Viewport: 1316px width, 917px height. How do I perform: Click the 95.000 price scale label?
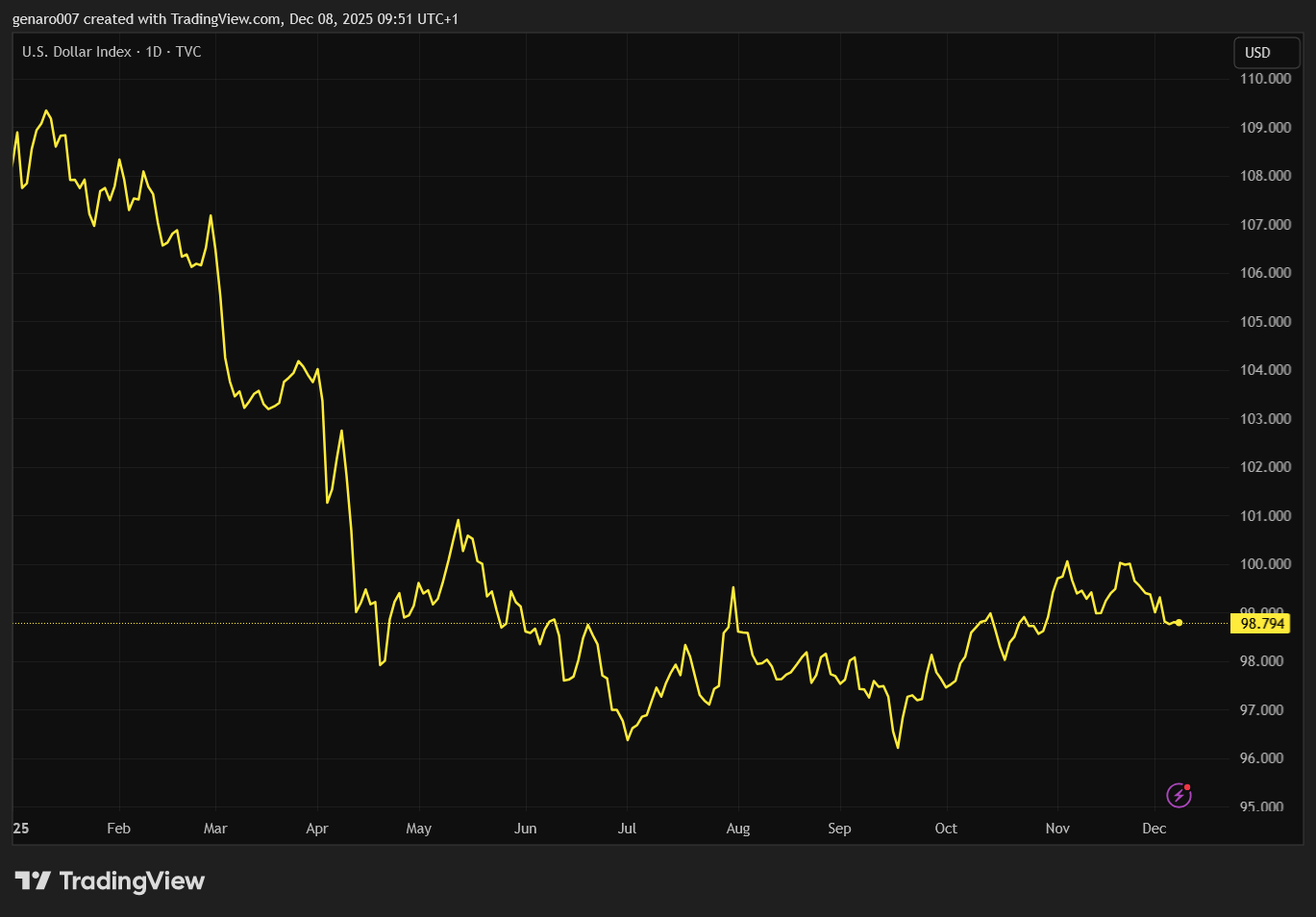[x=1263, y=807]
